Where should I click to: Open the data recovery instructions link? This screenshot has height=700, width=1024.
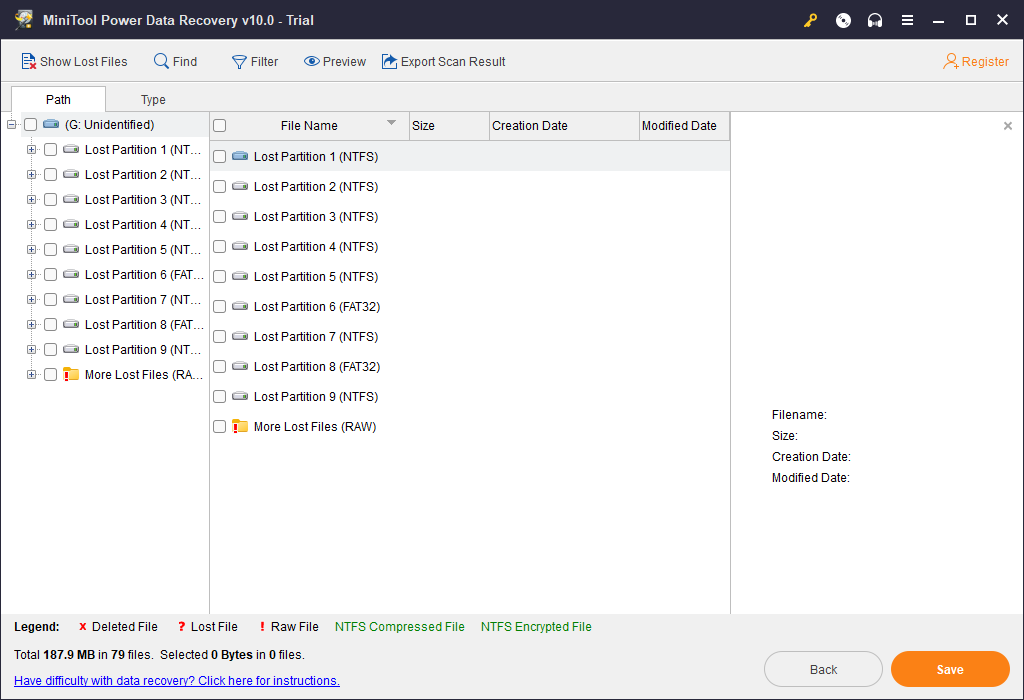coord(177,681)
